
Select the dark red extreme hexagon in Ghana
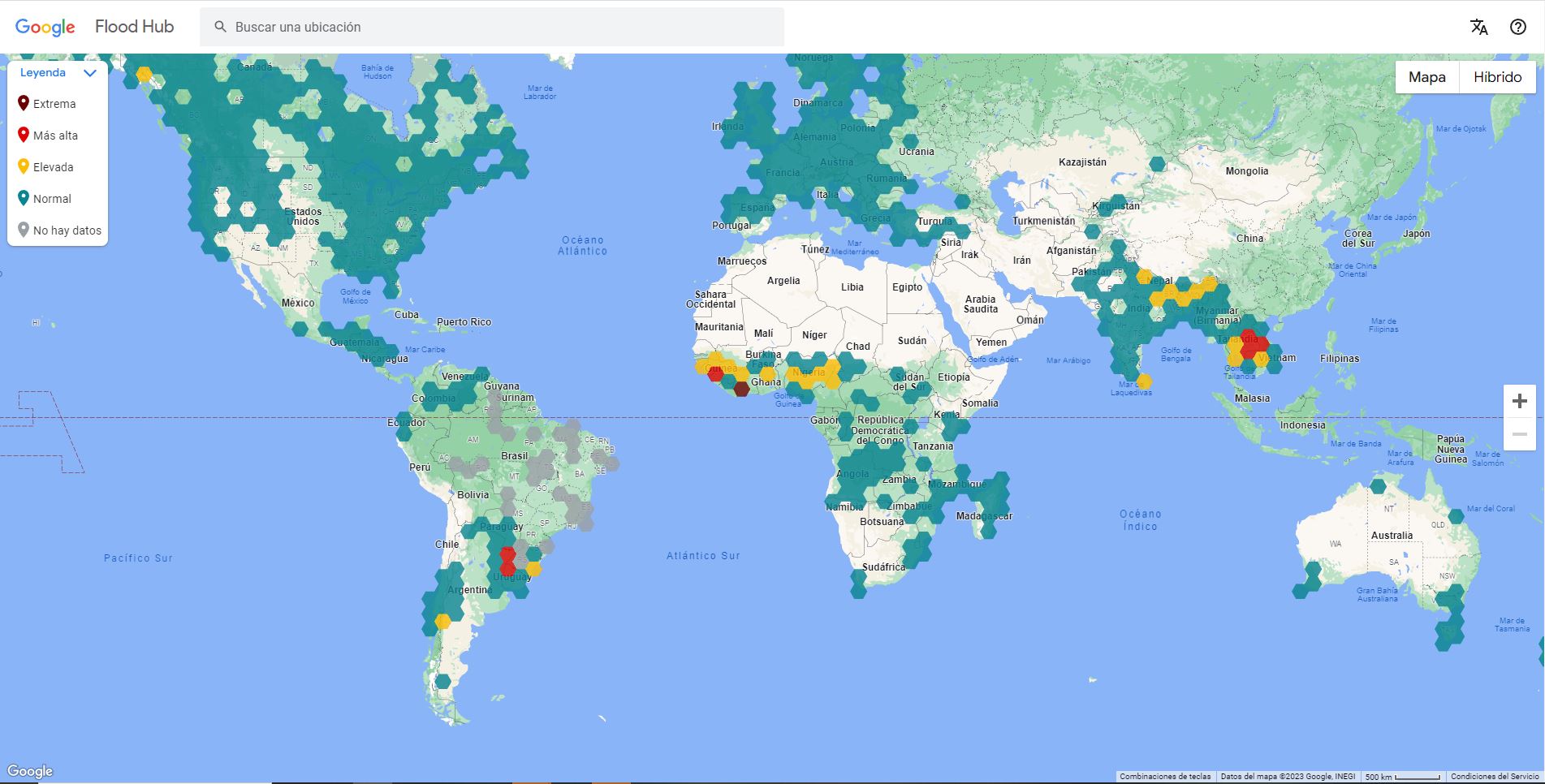741,389
